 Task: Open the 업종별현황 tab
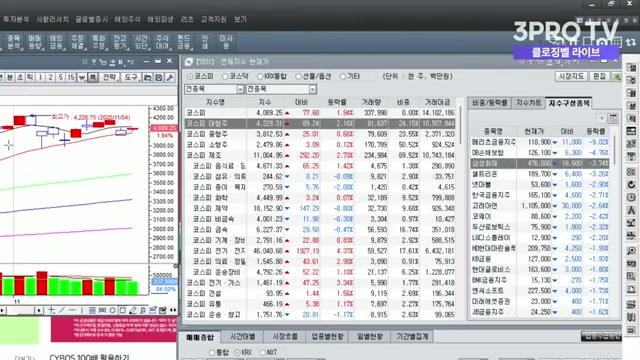pyautogui.click(x=327, y=337)
